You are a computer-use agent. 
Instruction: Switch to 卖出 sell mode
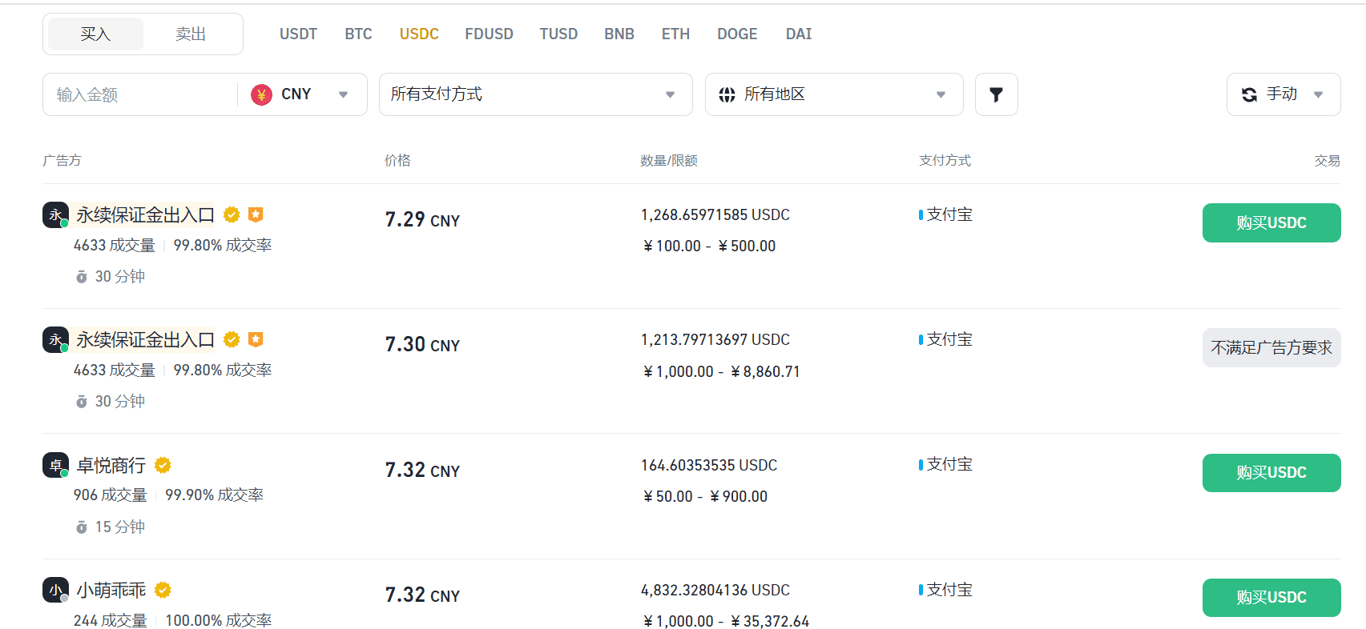[x=191, y=34]
